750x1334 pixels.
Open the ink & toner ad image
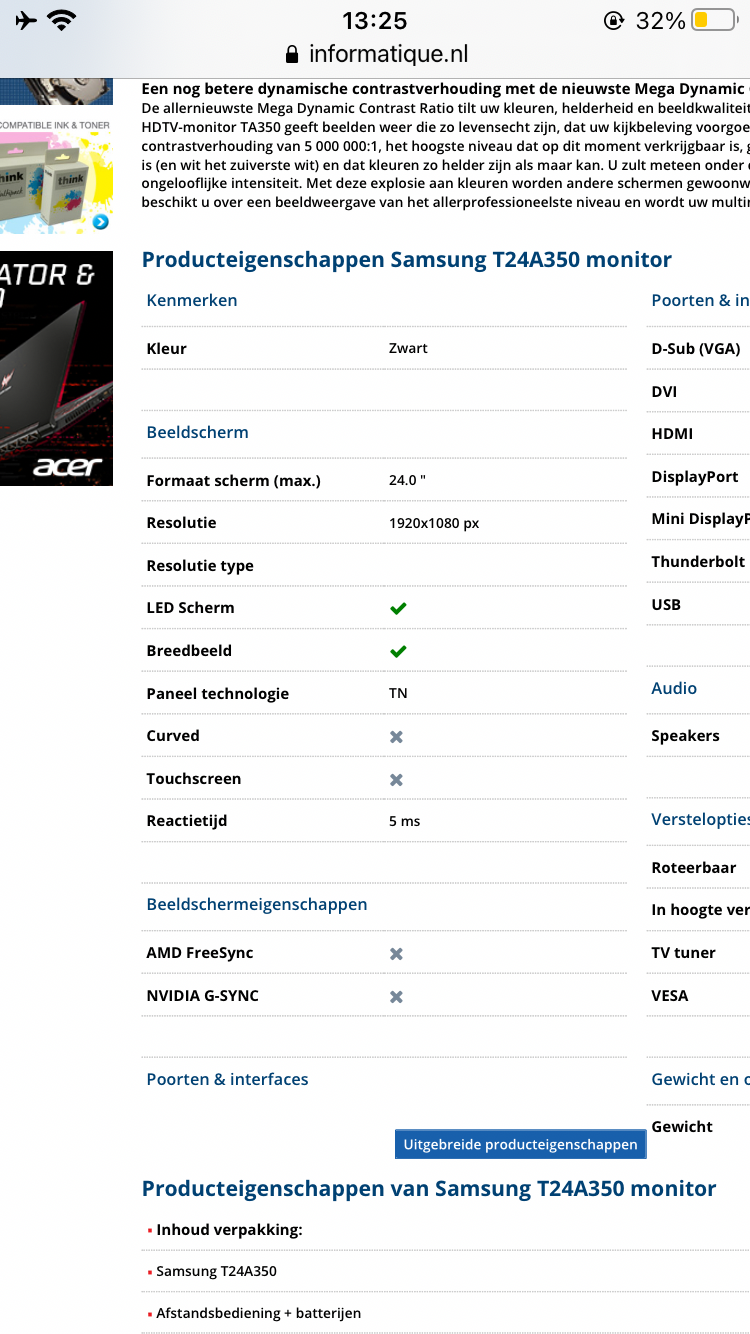click(56, 176)
